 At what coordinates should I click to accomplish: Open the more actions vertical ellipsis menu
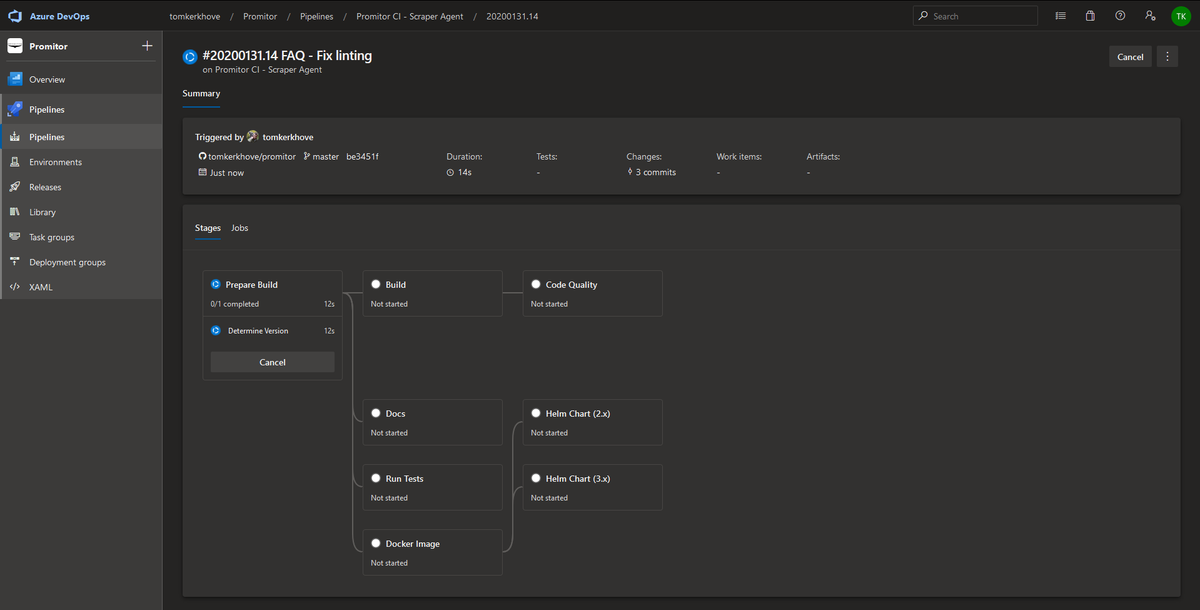pyautogui.click(x=1167, y=57)
